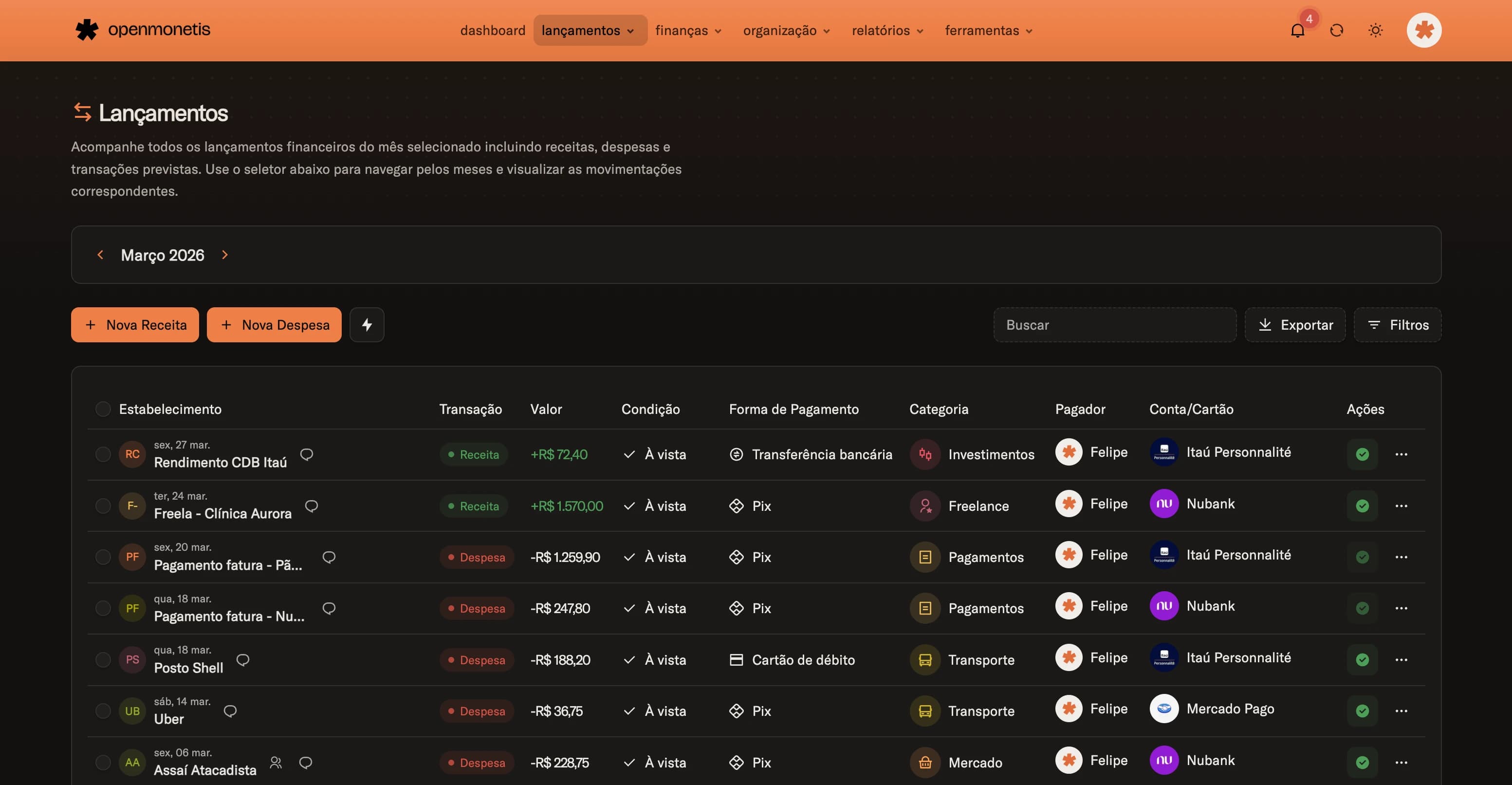This screenshot has width=1512, height=785.
Task: Open the ferramentas menu
Action: [988, 31]
